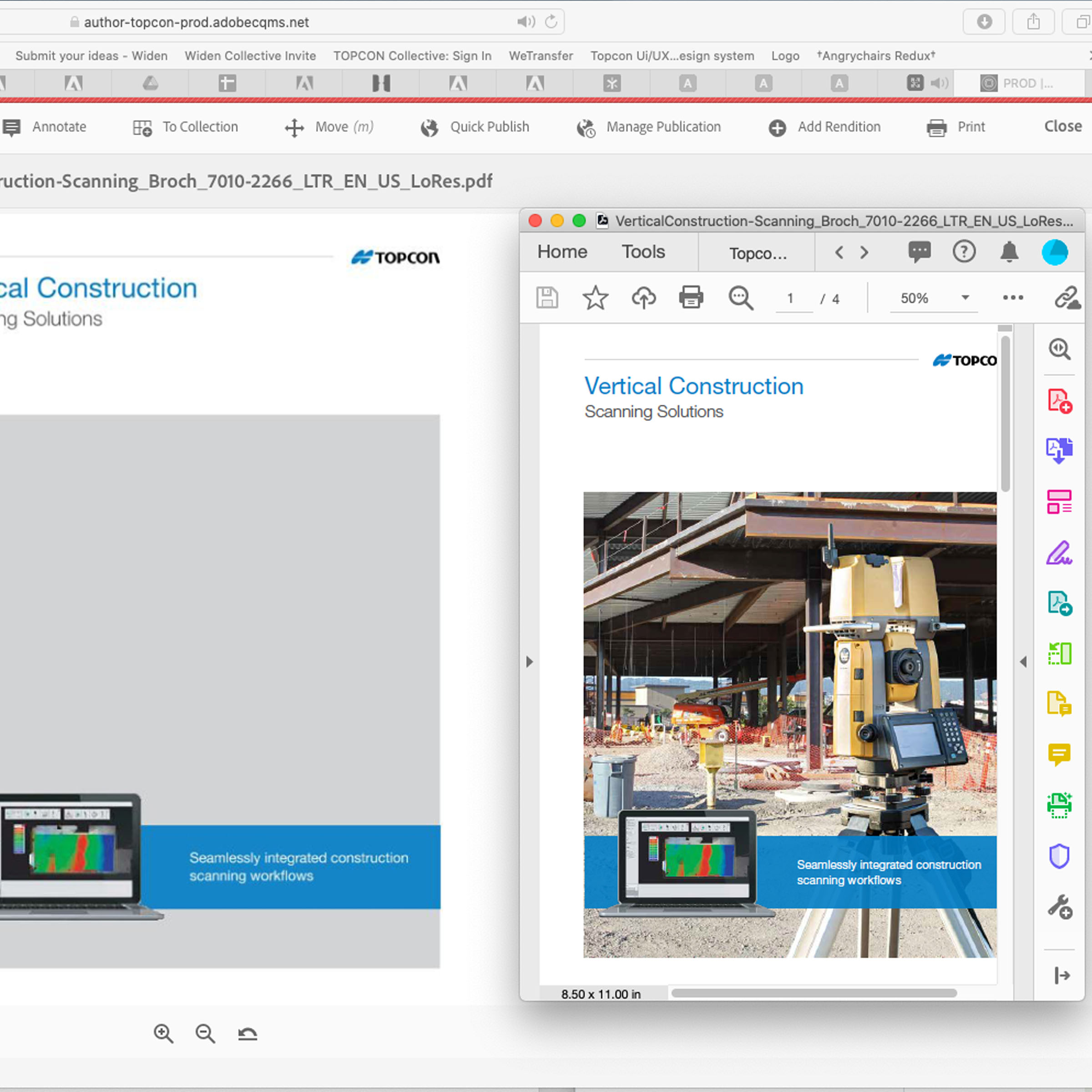Open the Angrychairs Redux bookmark

pyautogui.click(x=876, y=56)
